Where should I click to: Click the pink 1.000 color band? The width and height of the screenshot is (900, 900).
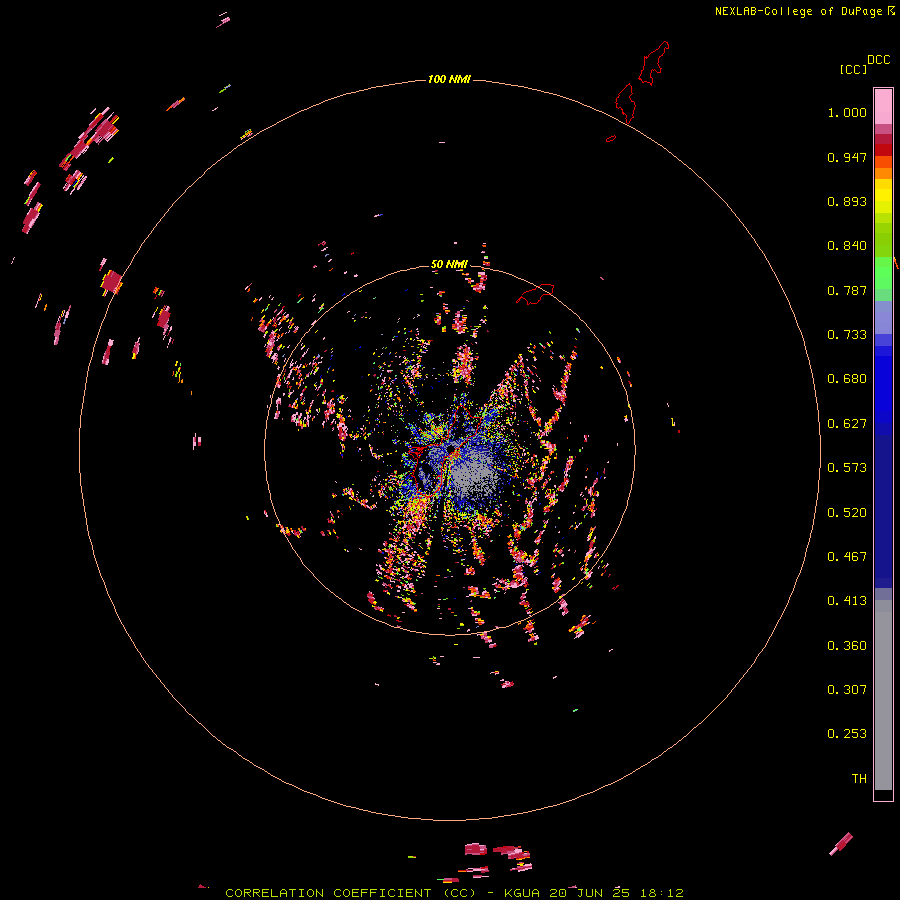point(883,107)
